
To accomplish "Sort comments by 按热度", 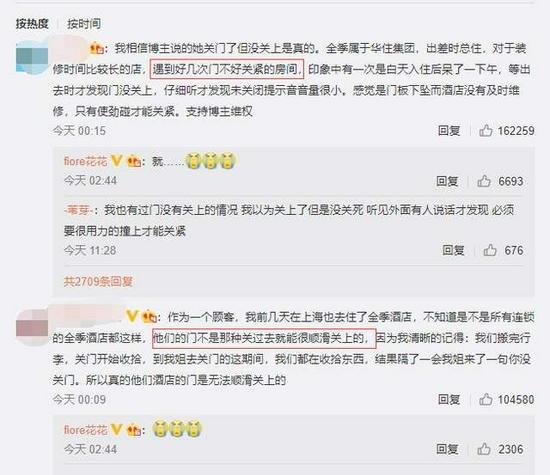I will point(32,24).
